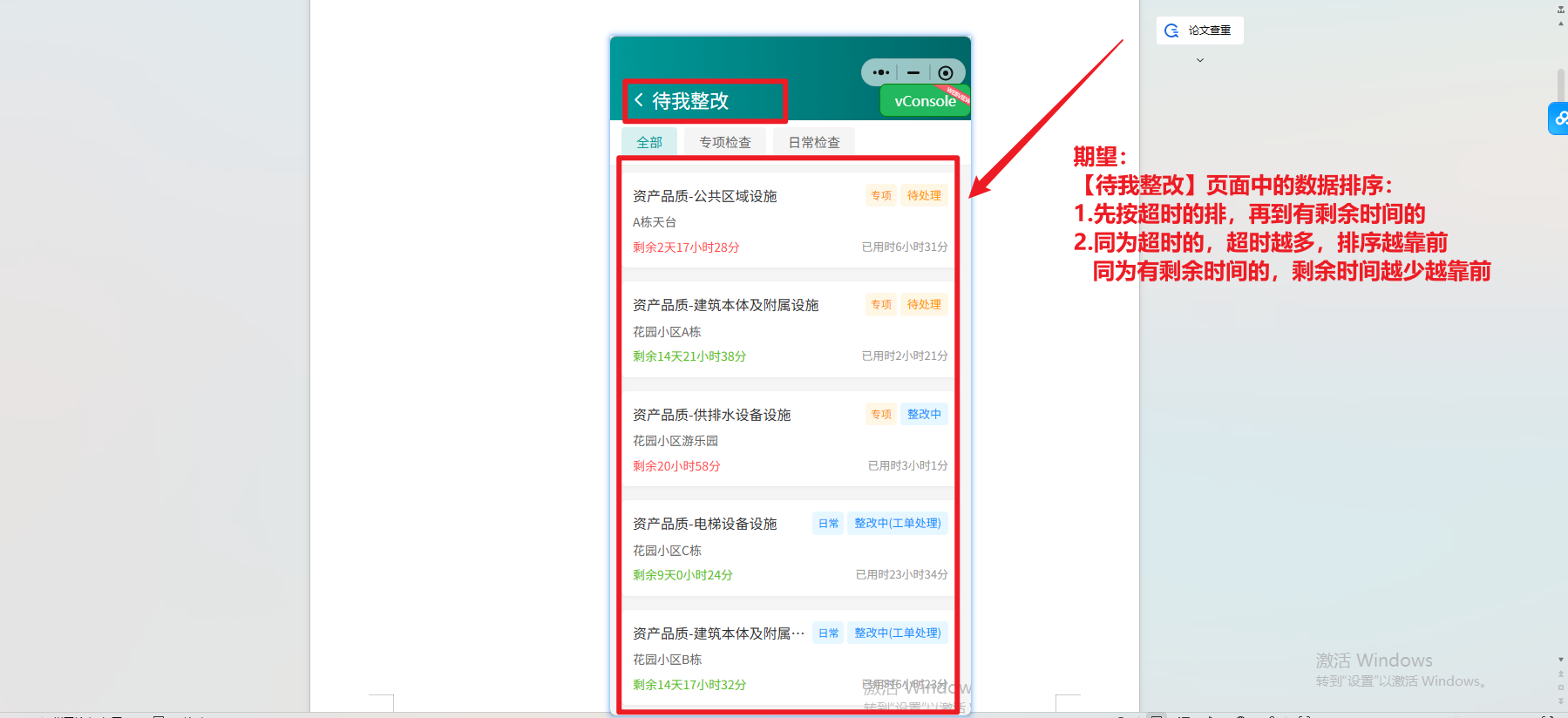The width and height of the screenshot is (1568, 718).
Task: Click the vertical scrollbar down arrow
Action: 1560,660
